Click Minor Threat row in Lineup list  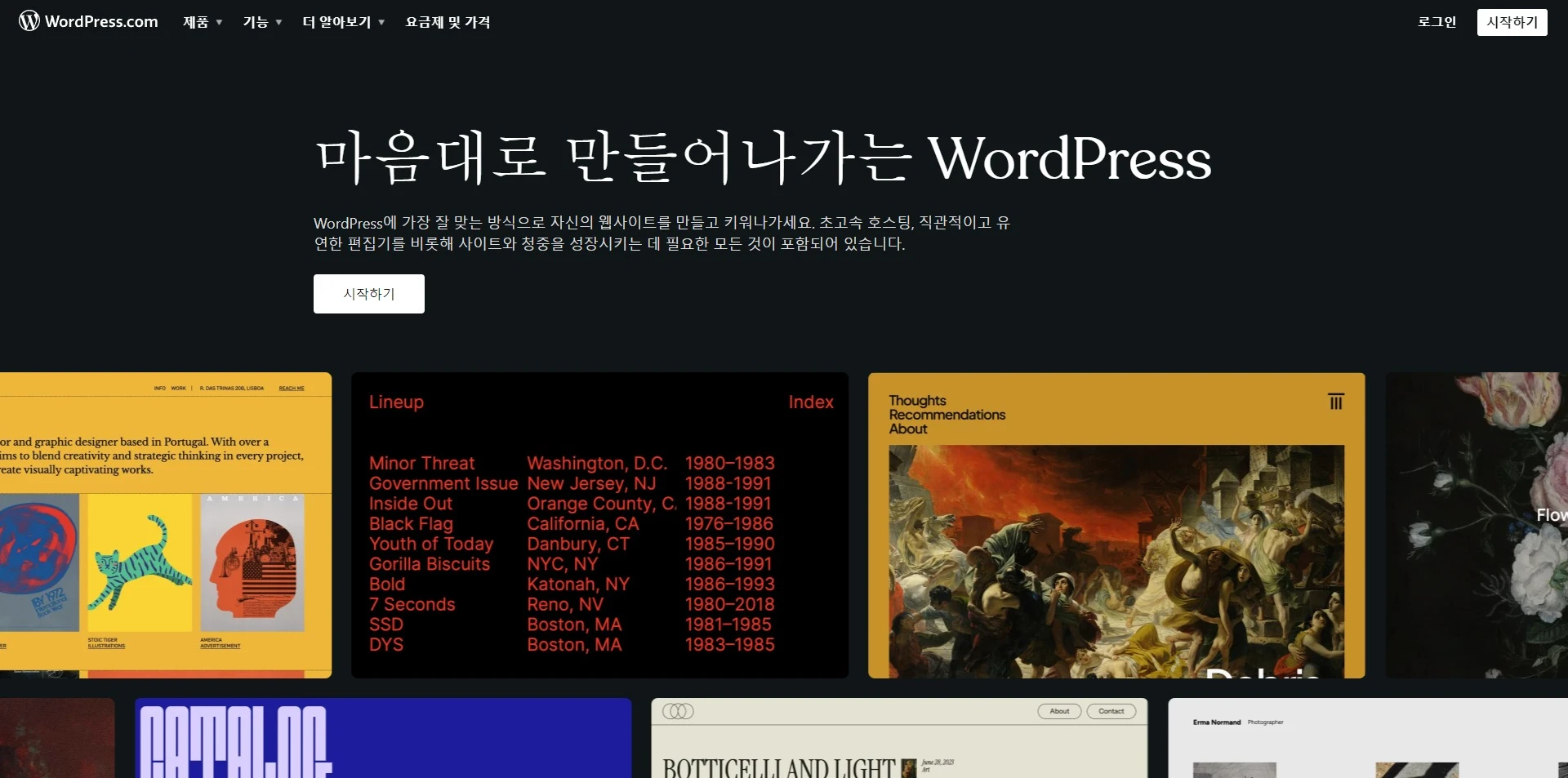pos(421,463)
